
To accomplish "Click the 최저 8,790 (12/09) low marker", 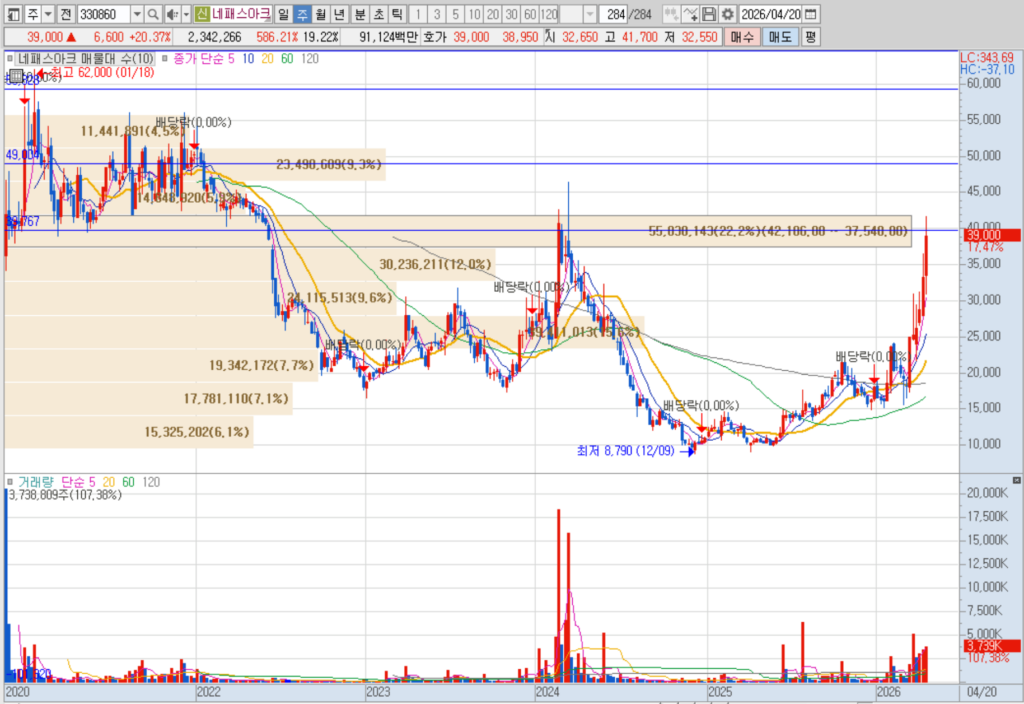I will (626, 451).
